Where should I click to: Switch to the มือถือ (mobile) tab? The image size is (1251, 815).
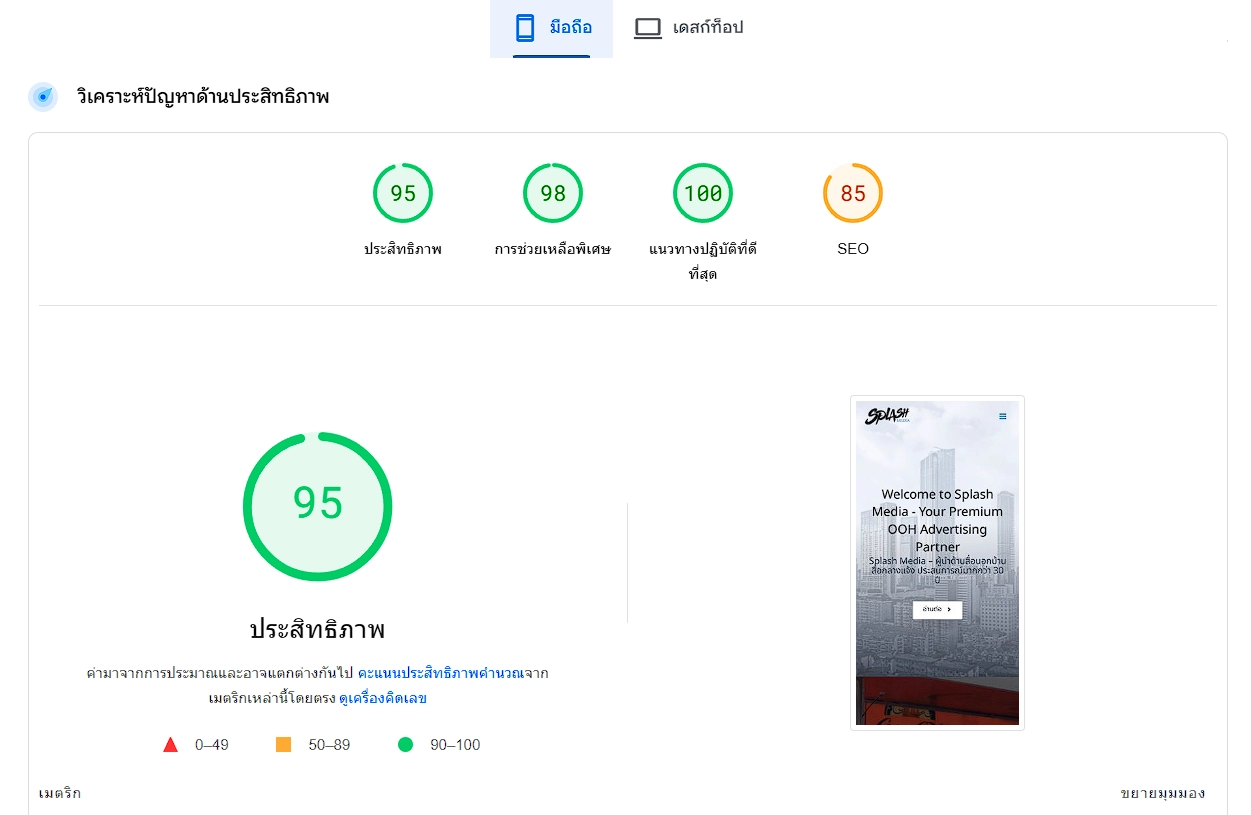tap(551, 28)
